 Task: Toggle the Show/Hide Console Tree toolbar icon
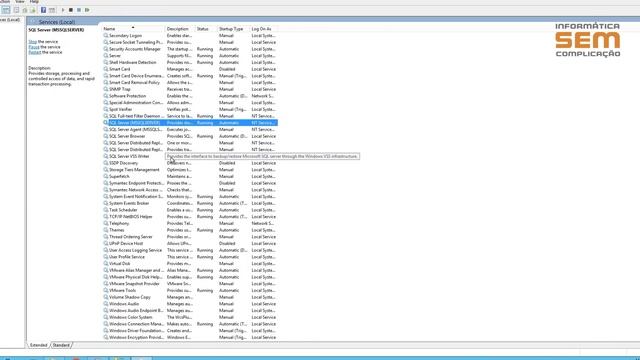point(6,10)
